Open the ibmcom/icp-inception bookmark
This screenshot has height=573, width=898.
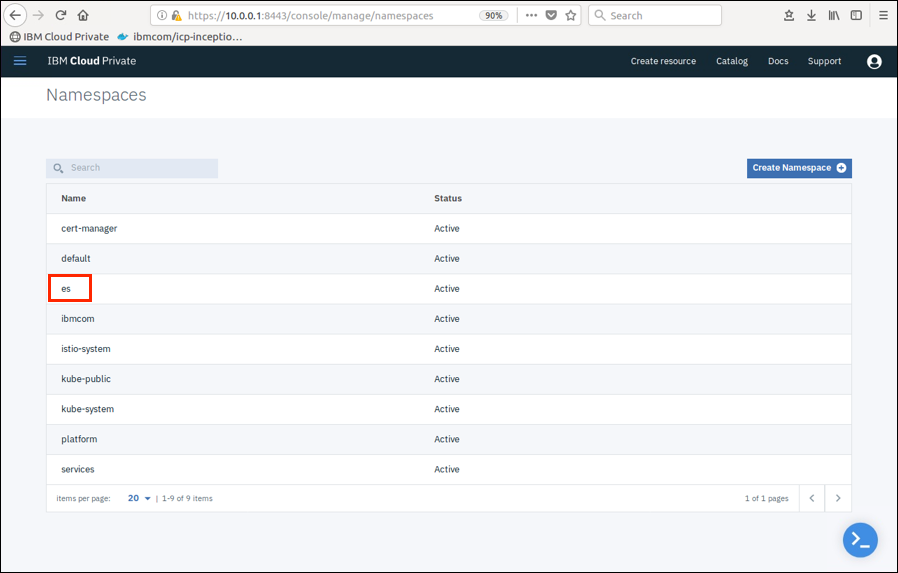click(179, 37)
